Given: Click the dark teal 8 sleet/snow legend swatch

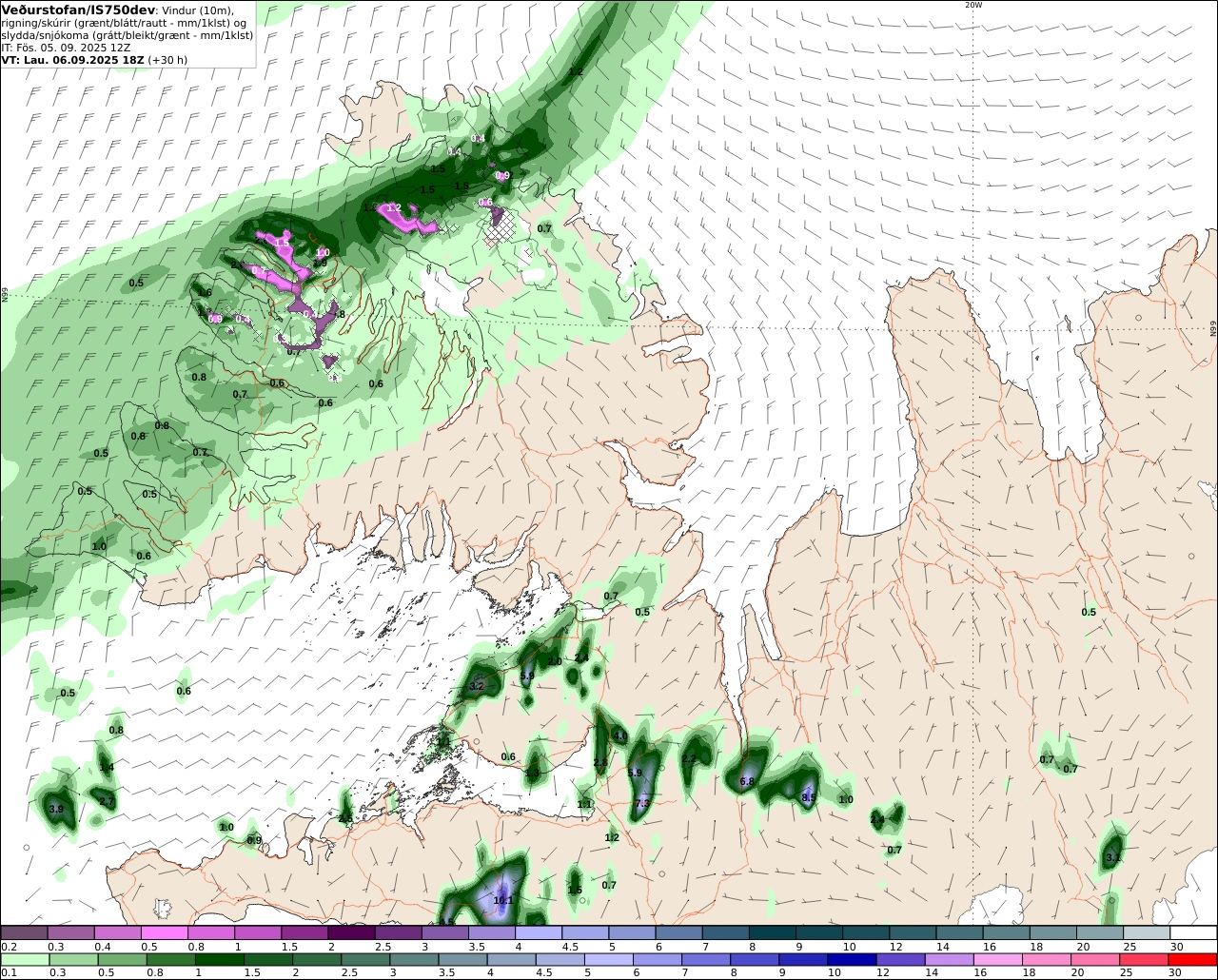Looking at the screenshot, I should pyautogui.click(x=772, y=932).
